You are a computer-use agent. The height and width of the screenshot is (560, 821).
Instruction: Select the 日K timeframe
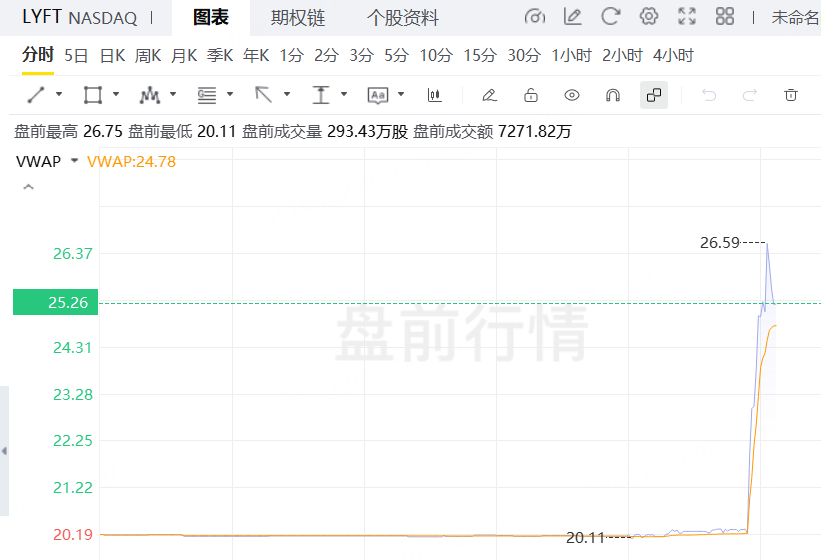tap(113, 55)
